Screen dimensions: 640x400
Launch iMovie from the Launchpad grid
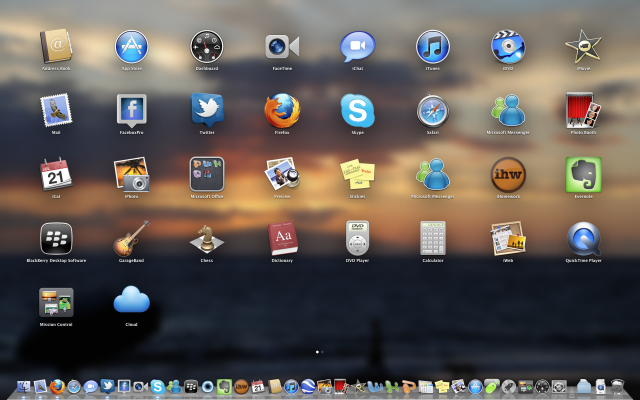point(583,47)
